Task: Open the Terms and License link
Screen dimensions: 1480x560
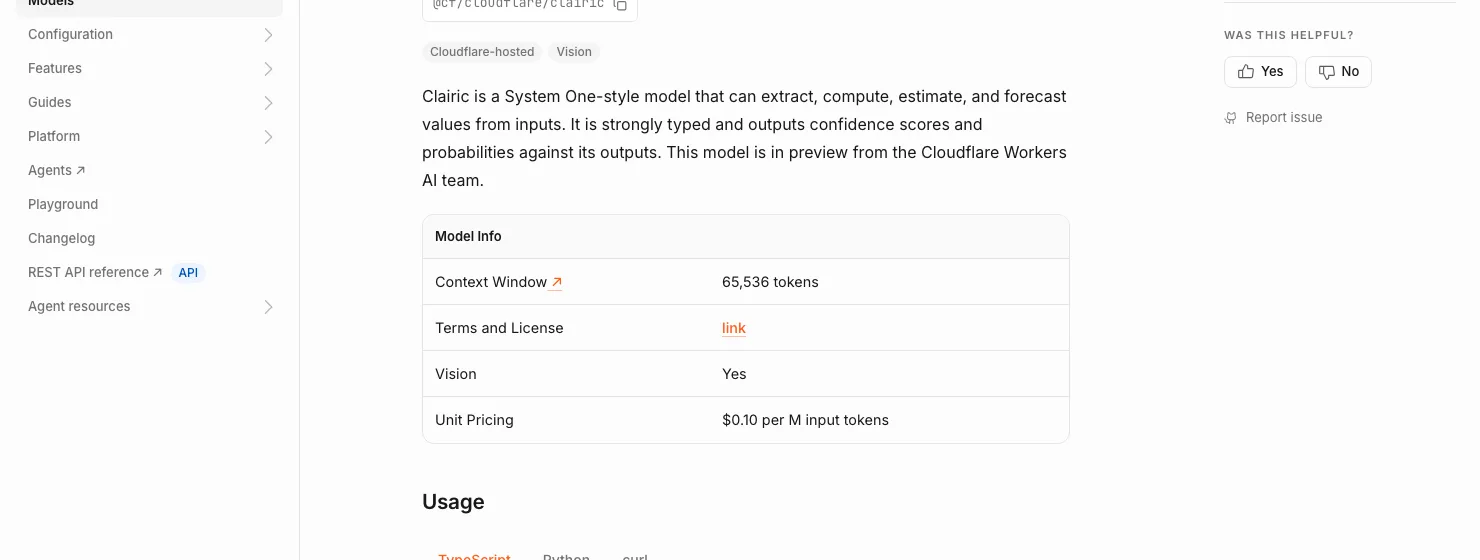Action: coord(734,328)
